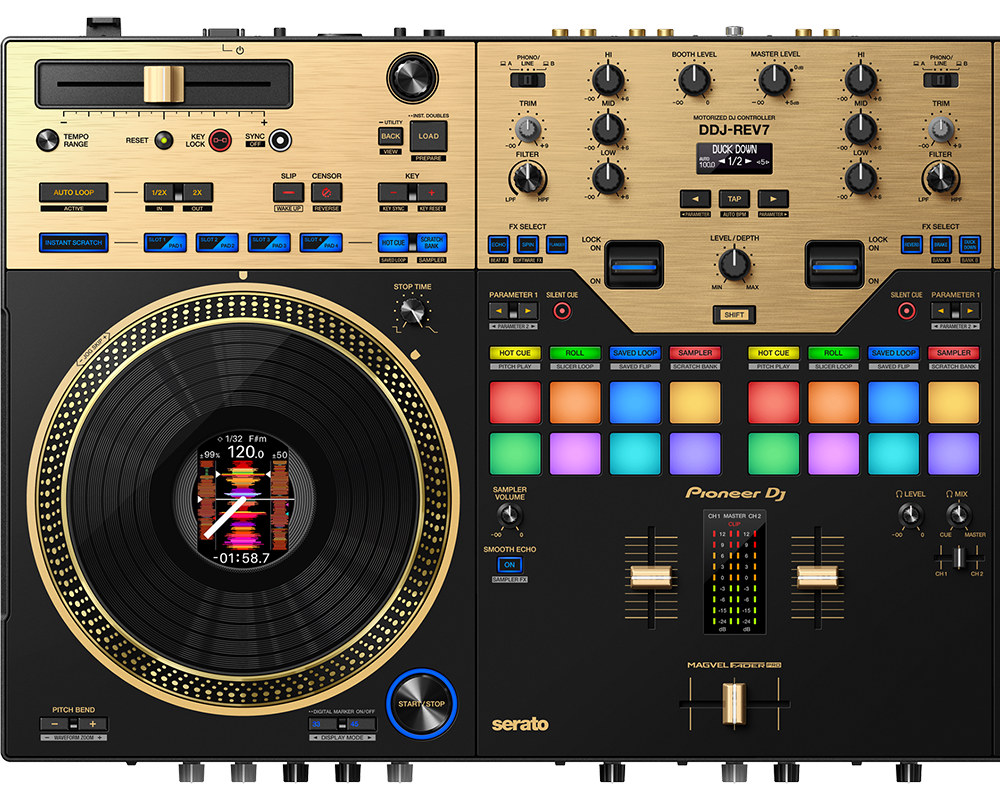This screenshot has width=1000, height=800.
Task: Select right deck SAMPLER pad mode
Action: (953, 353)
